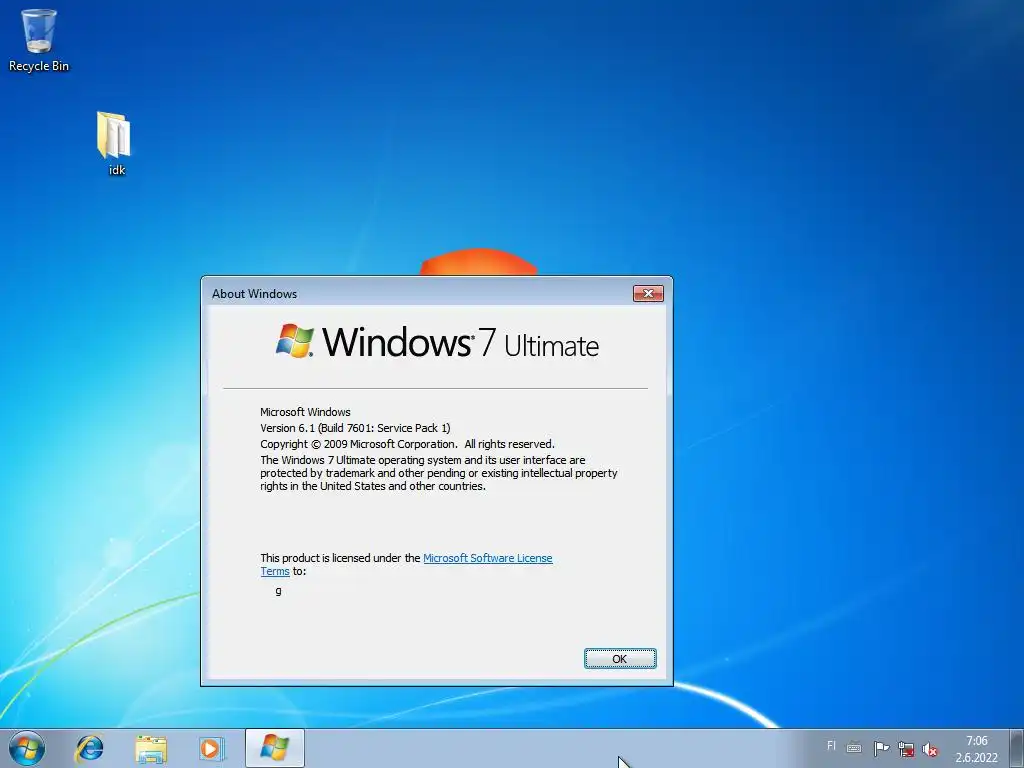Select the idk folder on desktop
Viewport: 1024px width, 768px height.
(x=115, y=144)
